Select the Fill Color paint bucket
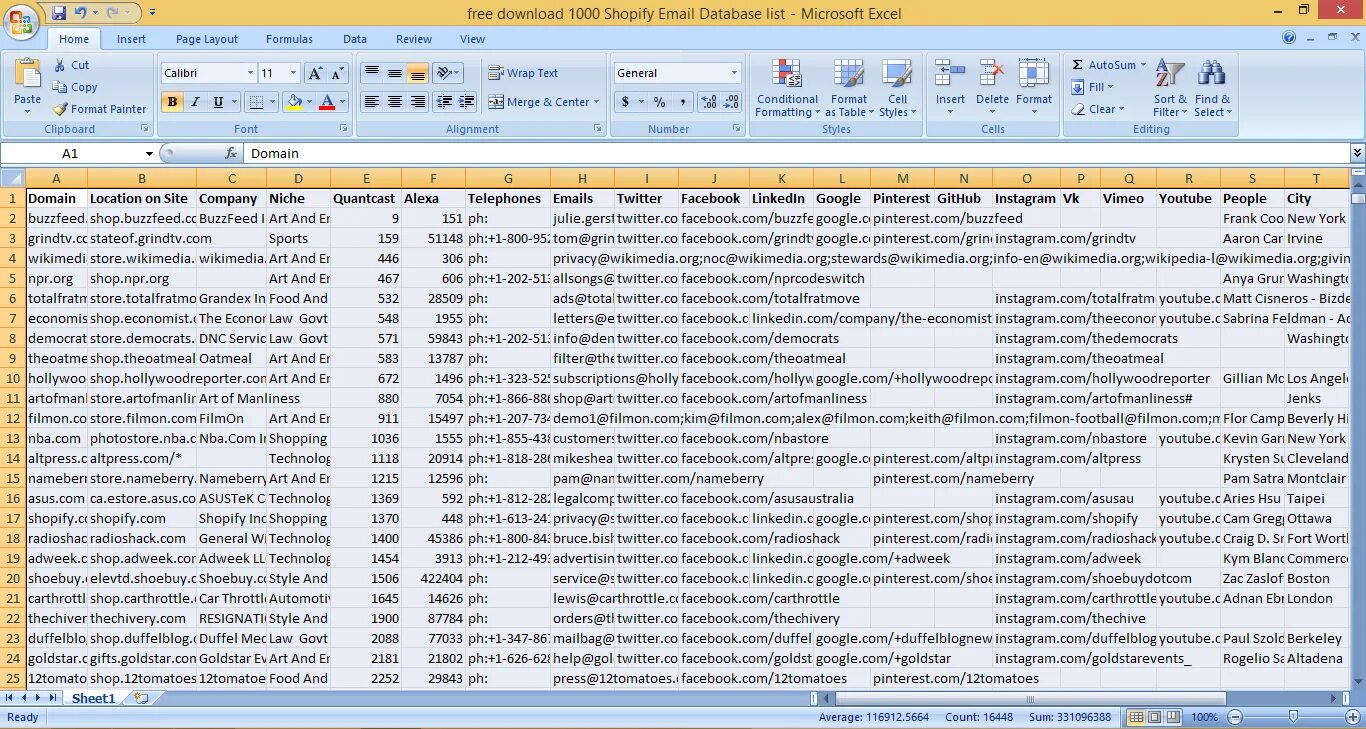Screen dimensions: 1366x729 point(293,102)
